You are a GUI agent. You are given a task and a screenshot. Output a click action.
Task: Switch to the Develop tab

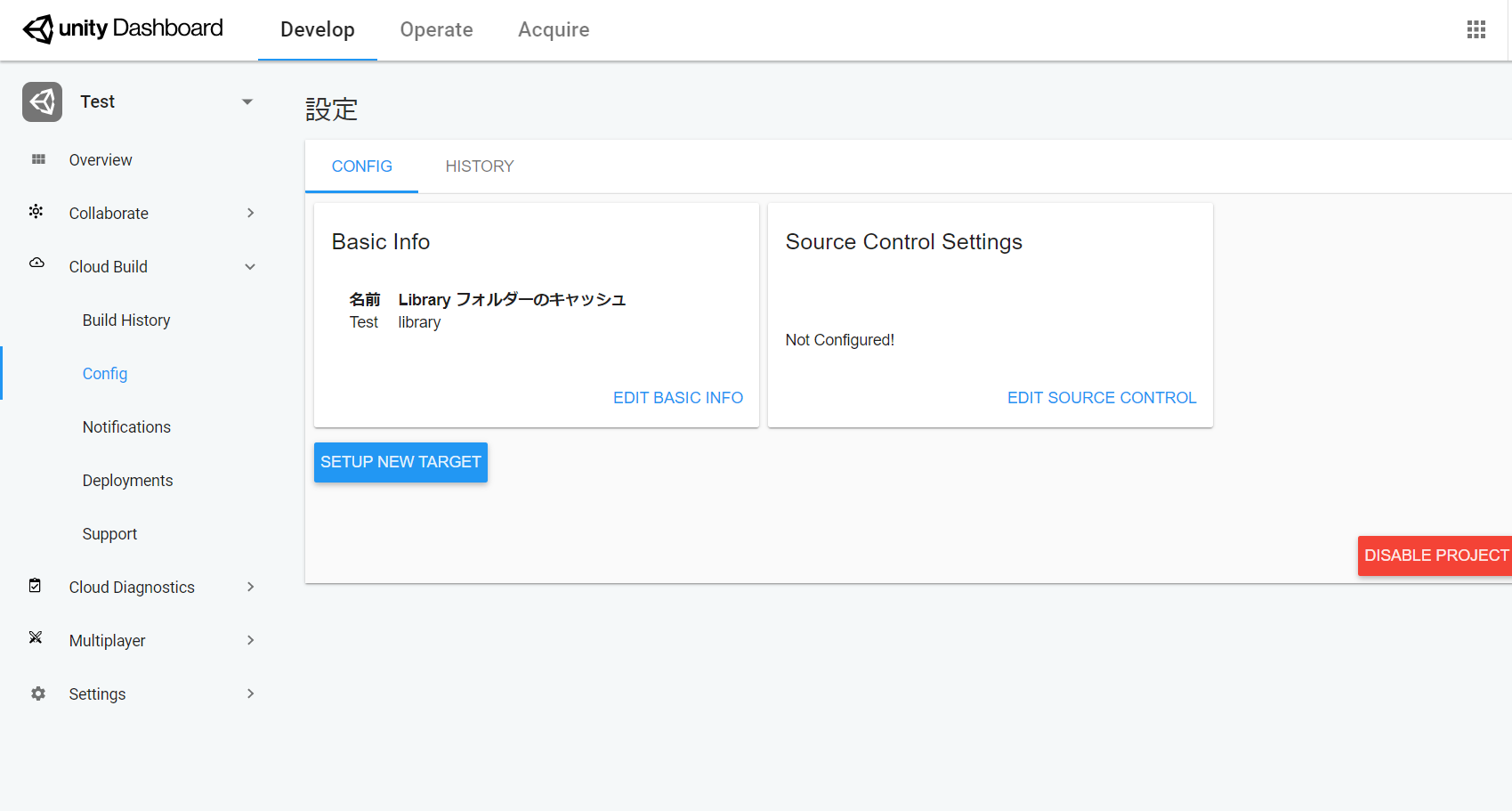[318, 30]
